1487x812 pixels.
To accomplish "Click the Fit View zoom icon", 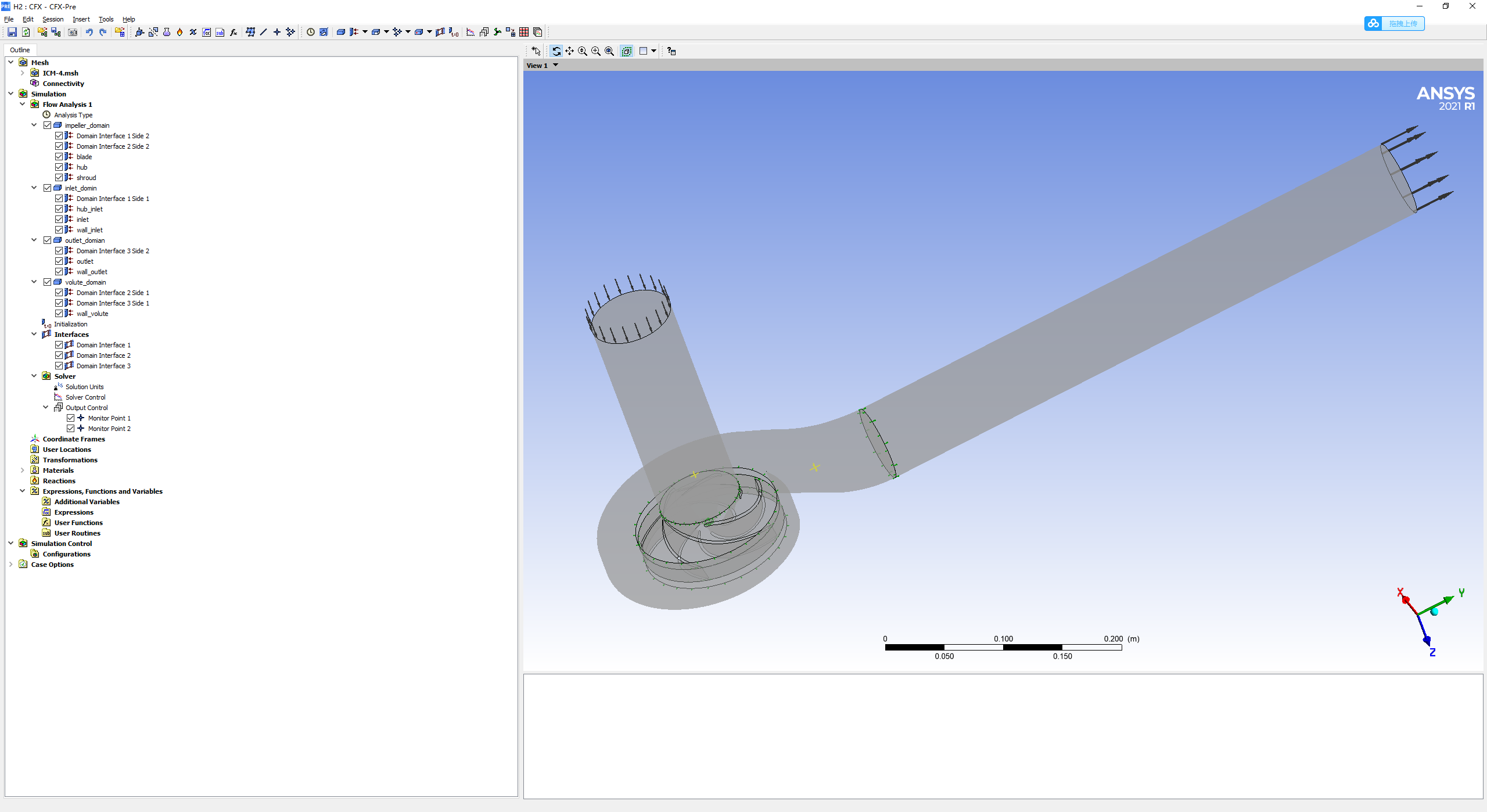I will (610, 51).
